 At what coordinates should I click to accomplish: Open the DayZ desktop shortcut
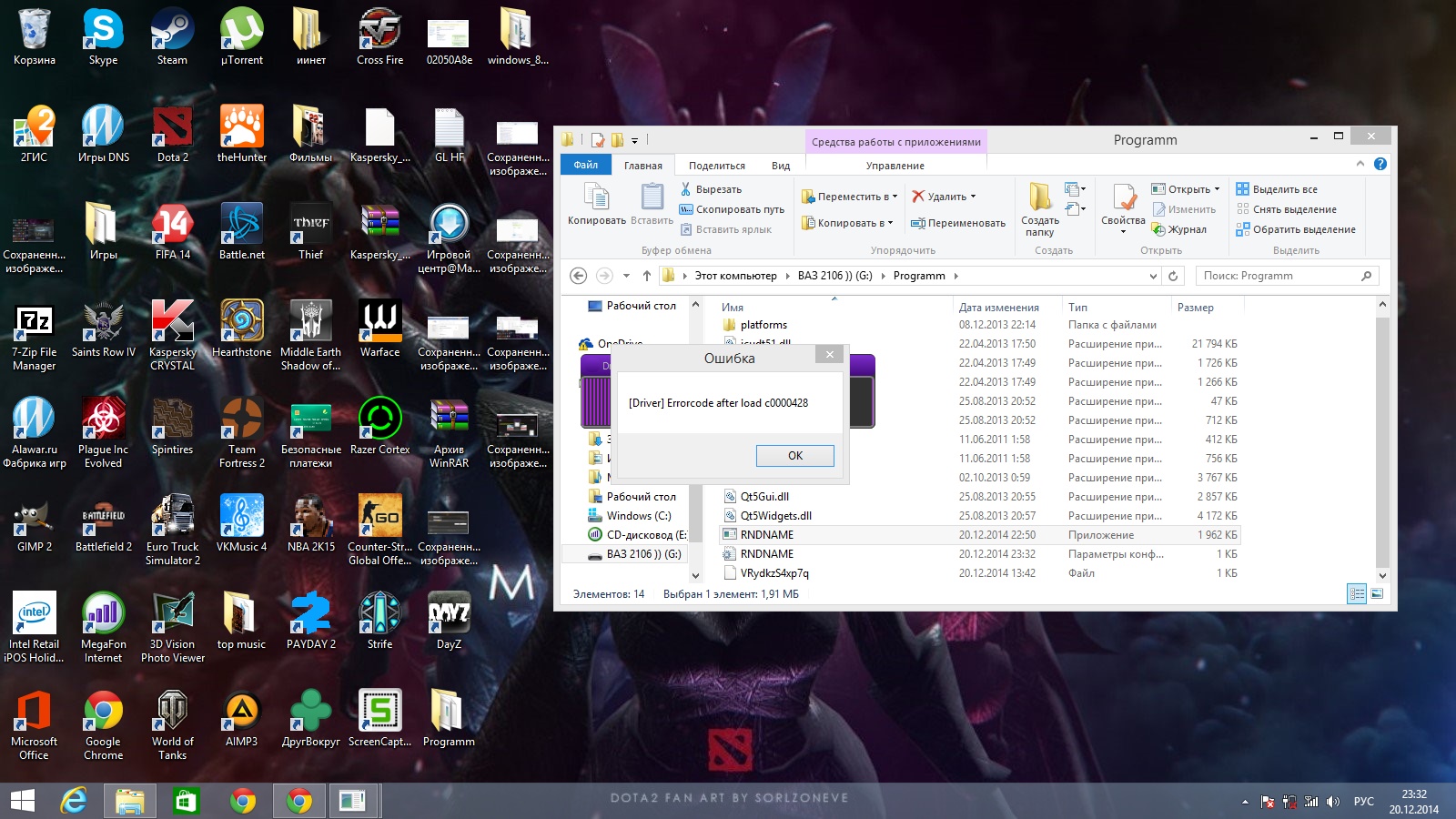click(449, 622)
